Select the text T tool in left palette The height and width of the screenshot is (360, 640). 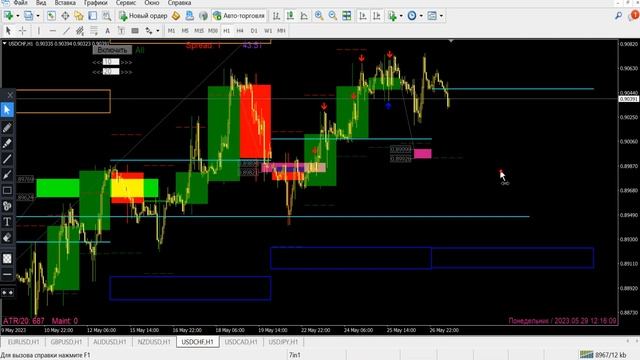point(7,222)
